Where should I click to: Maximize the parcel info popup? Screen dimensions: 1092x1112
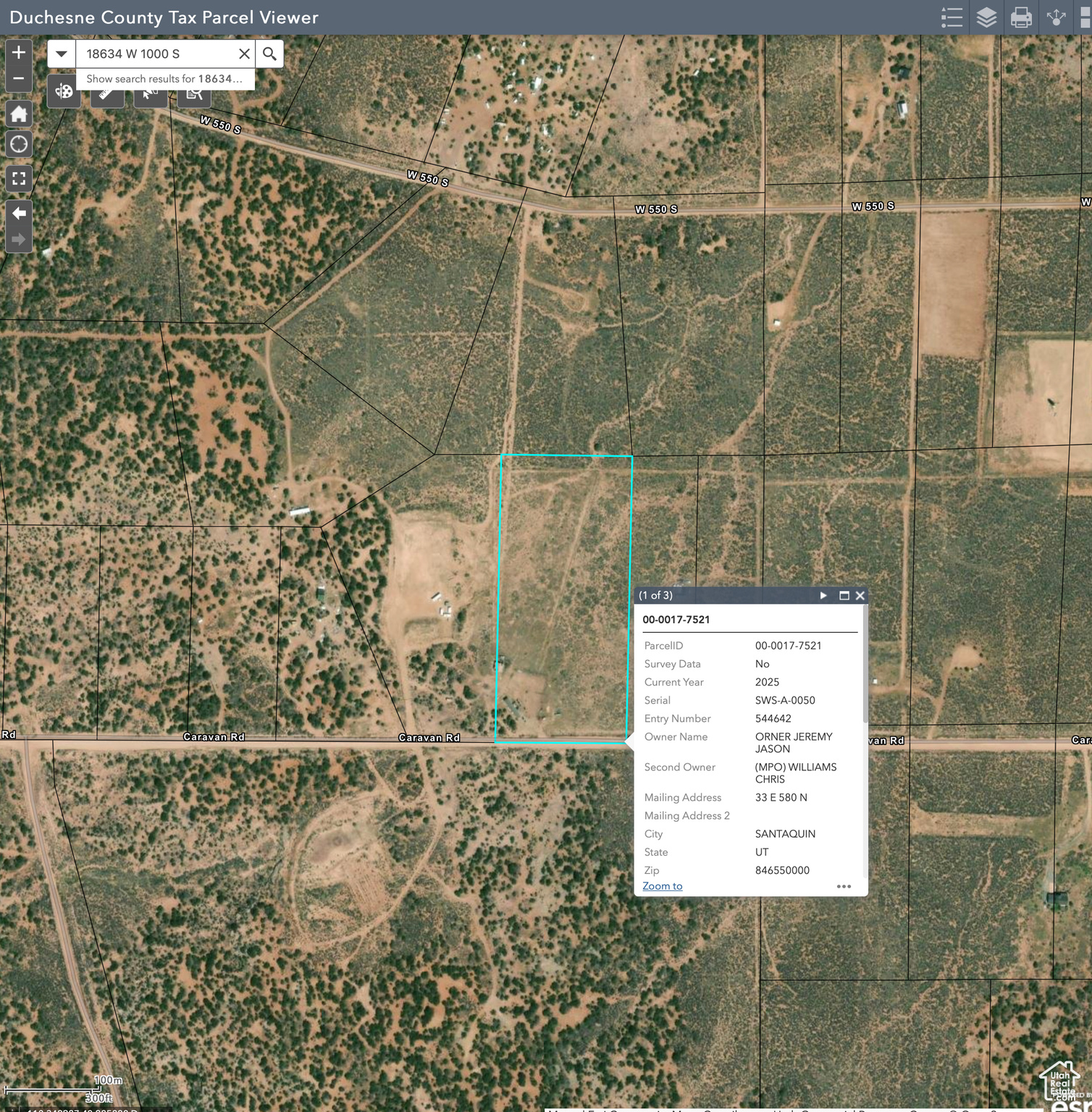coord(844,595)
